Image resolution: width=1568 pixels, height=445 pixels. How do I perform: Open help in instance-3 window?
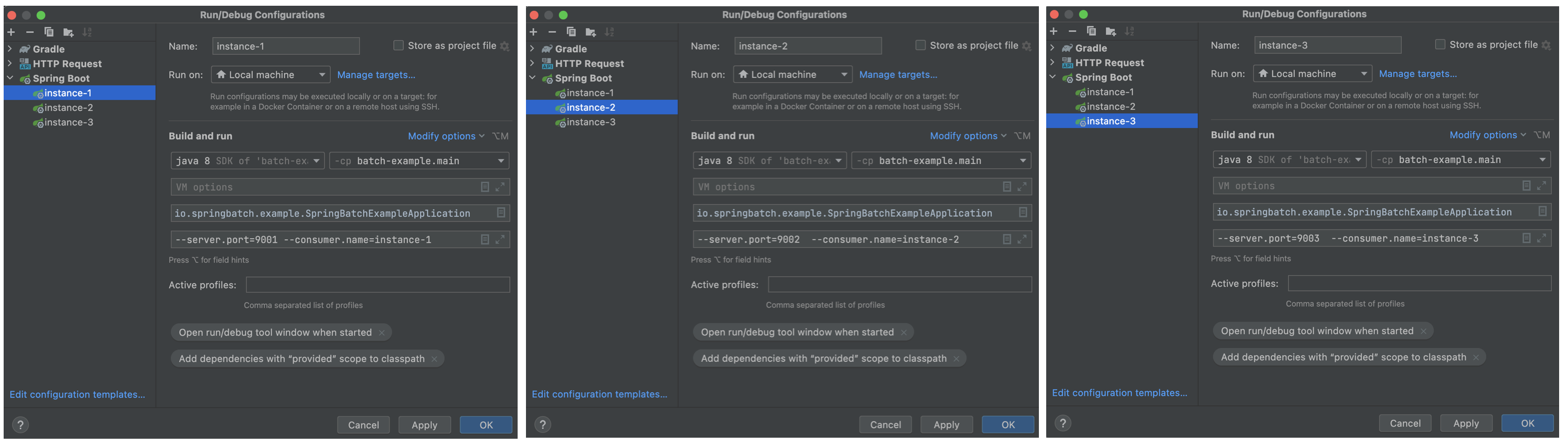click(x=1063, y=424)
